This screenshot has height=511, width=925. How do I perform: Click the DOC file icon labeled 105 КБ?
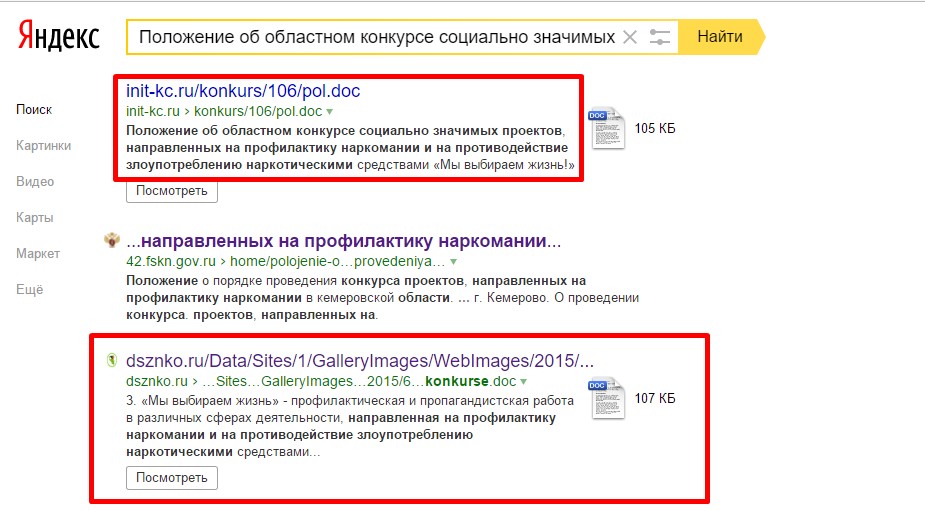click(x=606, y=128)
